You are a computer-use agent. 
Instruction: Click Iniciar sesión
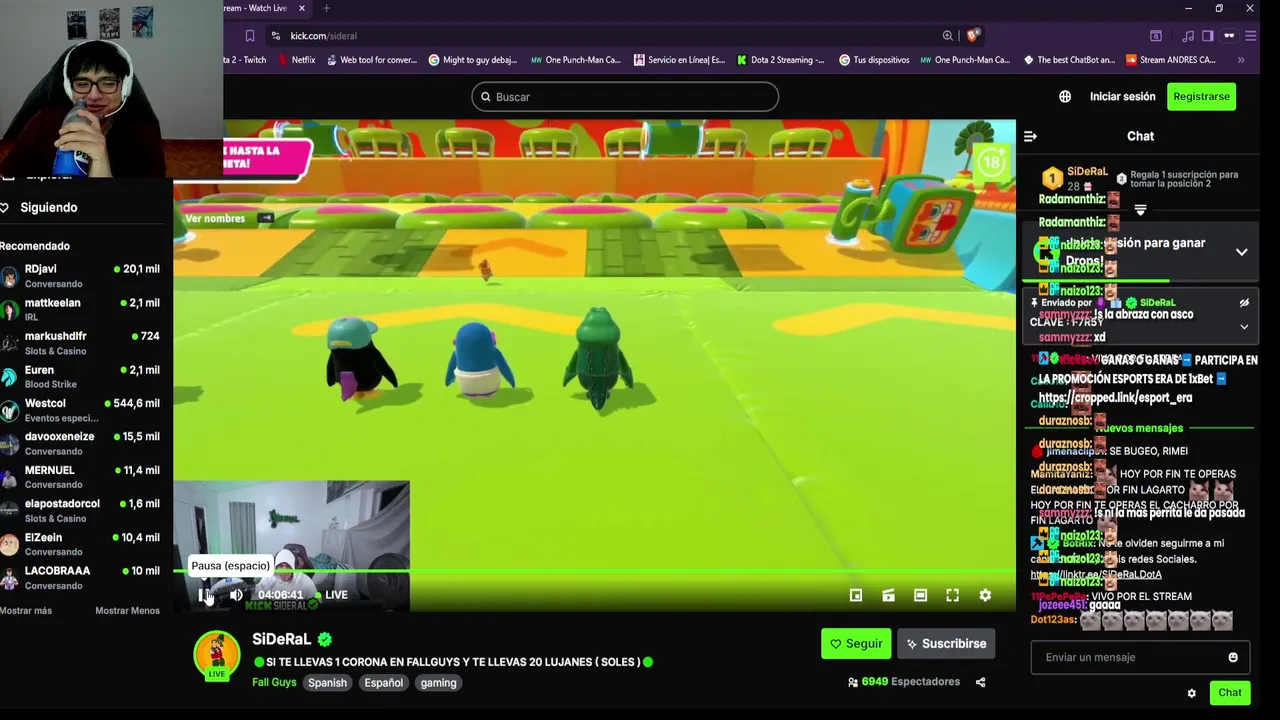pyautogui.click(x=1122, y=97)
